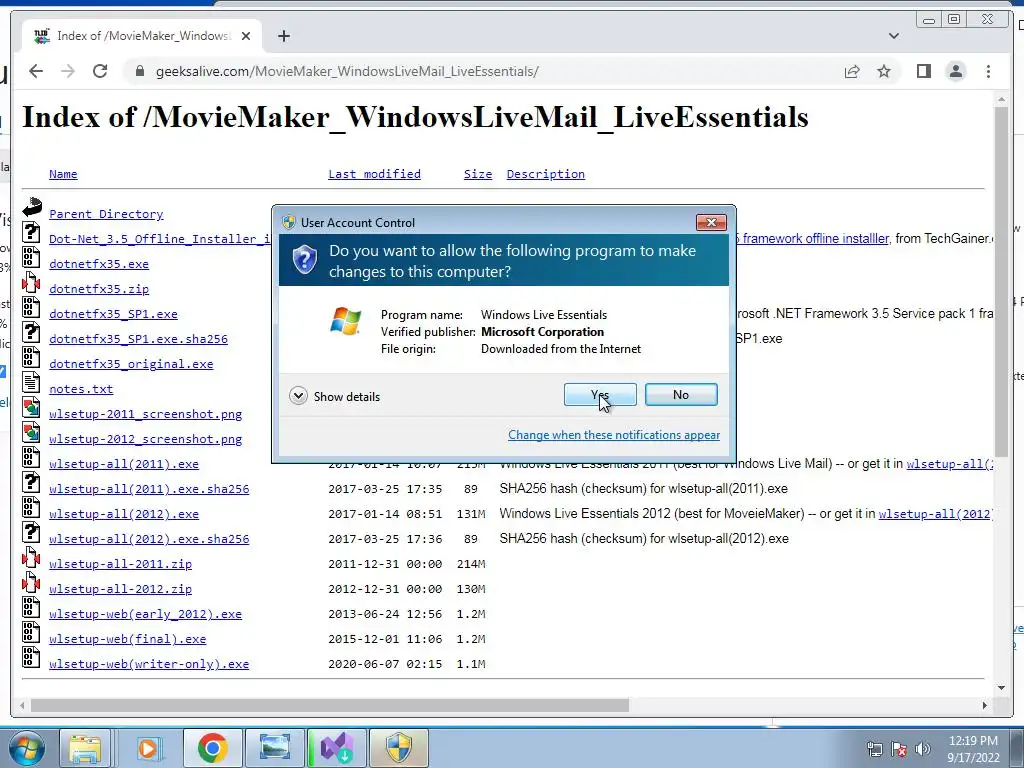The width and height of the screenshot is (1024, 768).
Task: Sort listing by Last modified column
Action: (374, 174)
